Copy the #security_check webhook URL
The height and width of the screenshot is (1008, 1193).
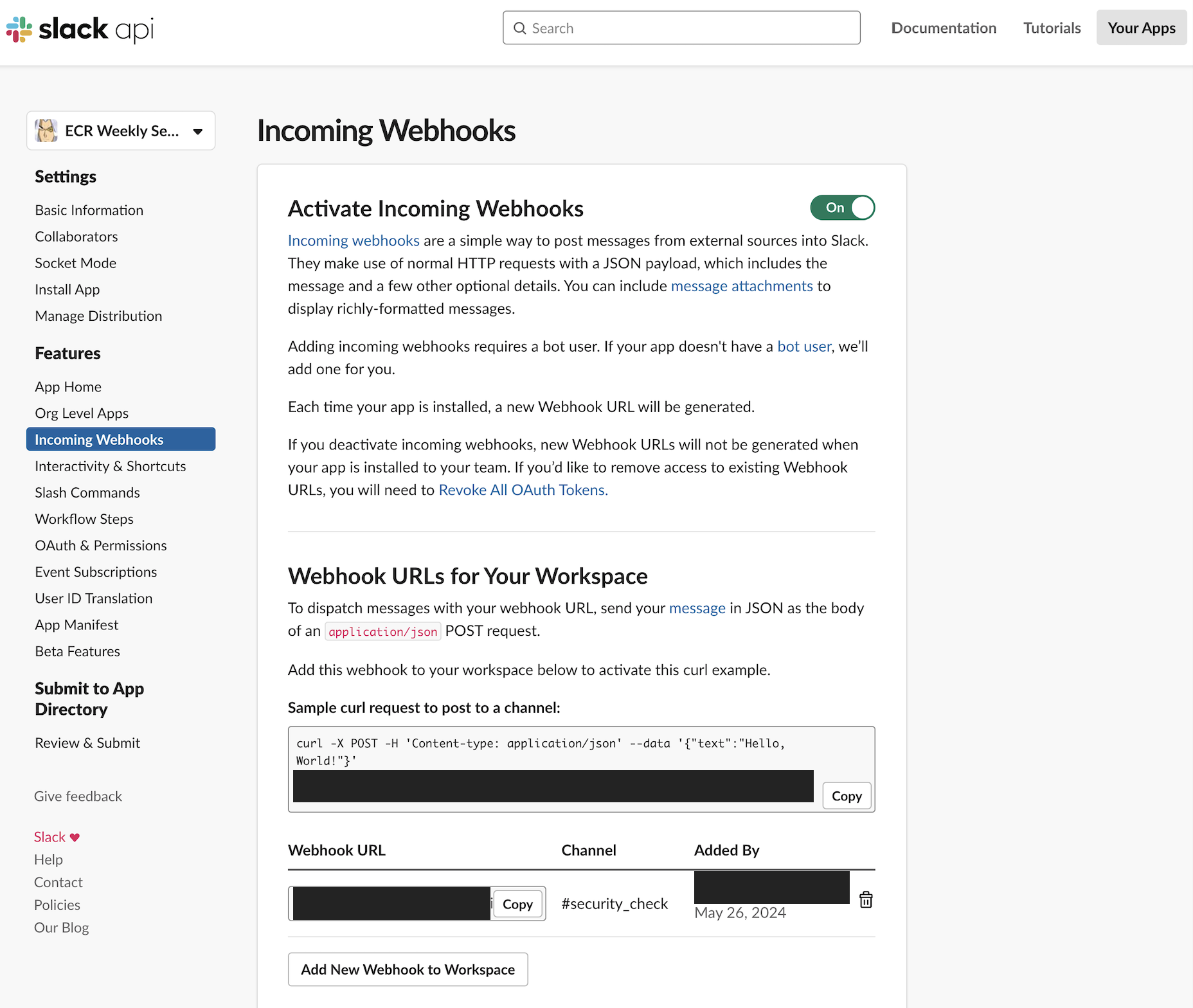(x=517, y=904)
